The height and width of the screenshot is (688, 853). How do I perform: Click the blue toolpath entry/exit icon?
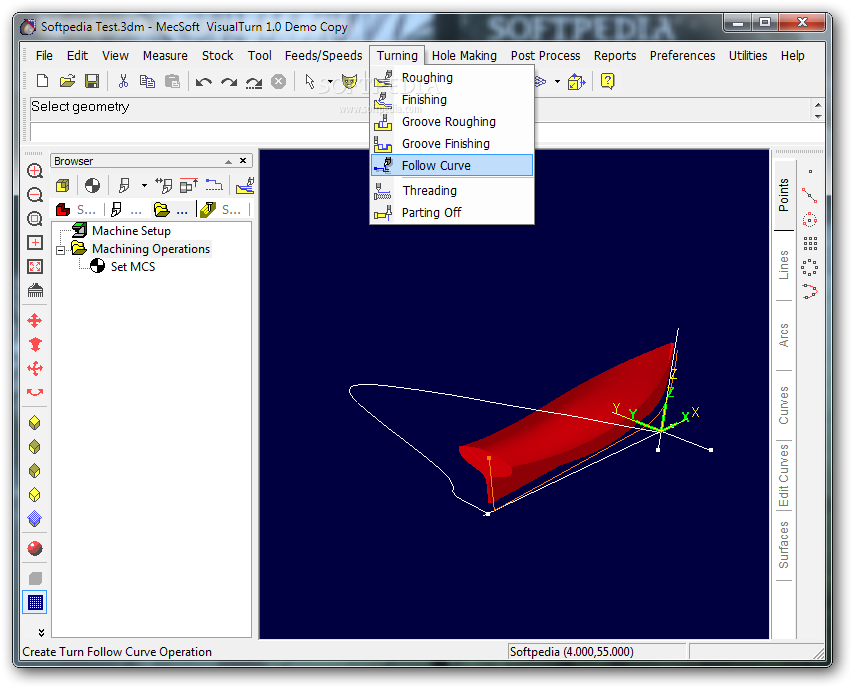click(x=214, y=185)
